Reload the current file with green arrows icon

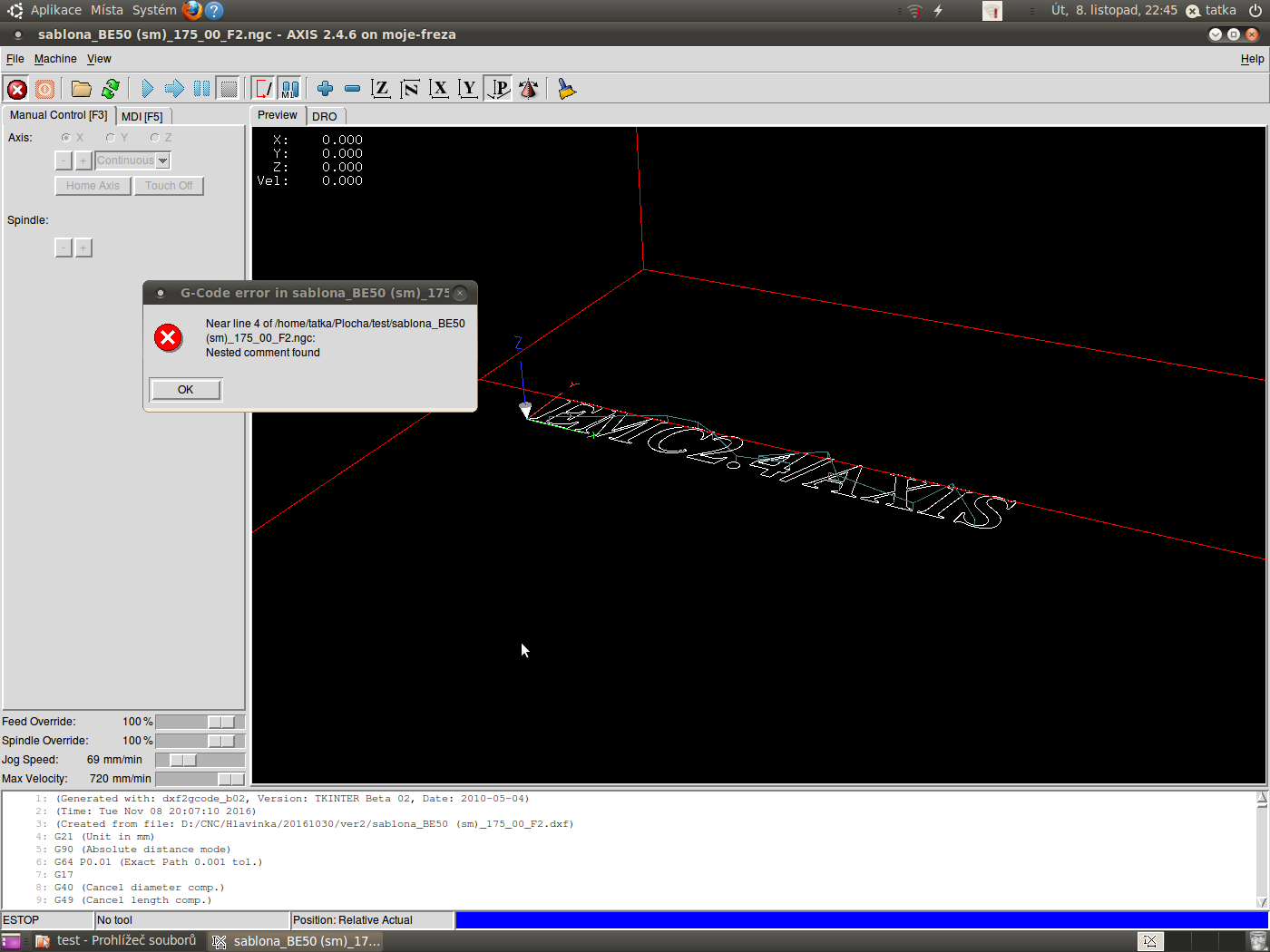click(x=111, y=89)
